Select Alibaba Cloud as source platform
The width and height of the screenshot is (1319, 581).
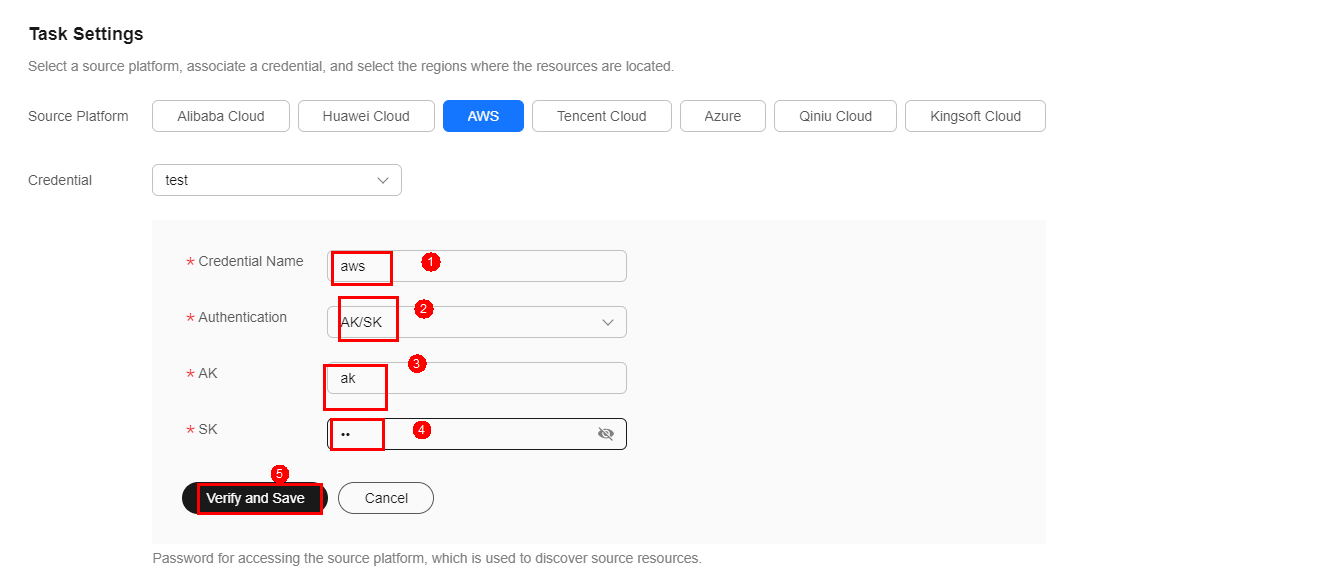click(x=221, y=116)
